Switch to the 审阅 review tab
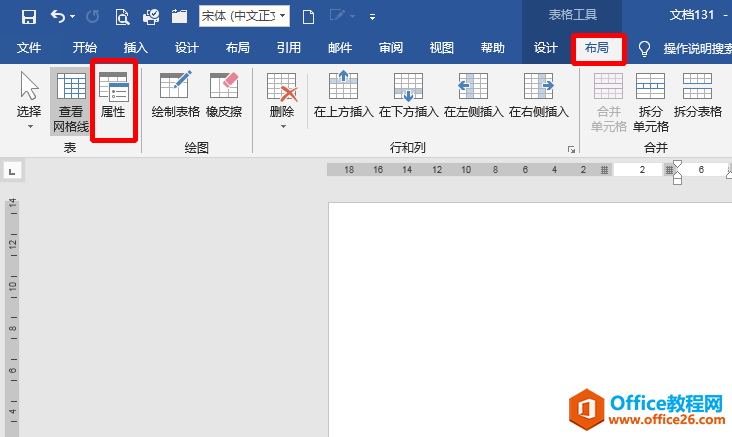The width and height of the screenshot is (732, 437). point(391,48)
